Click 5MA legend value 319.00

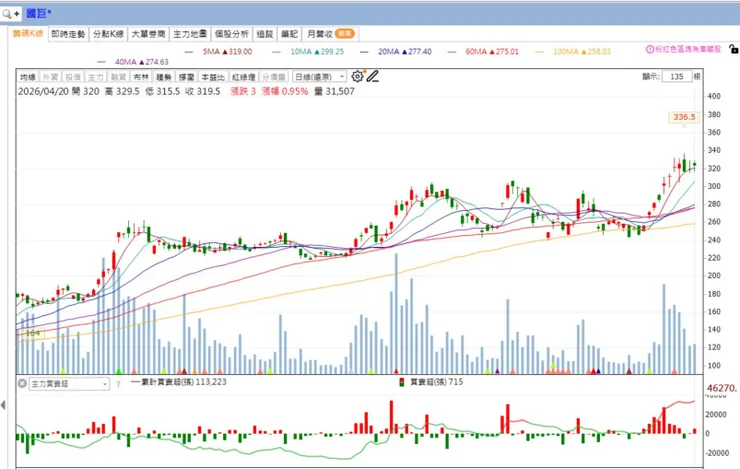240,51
